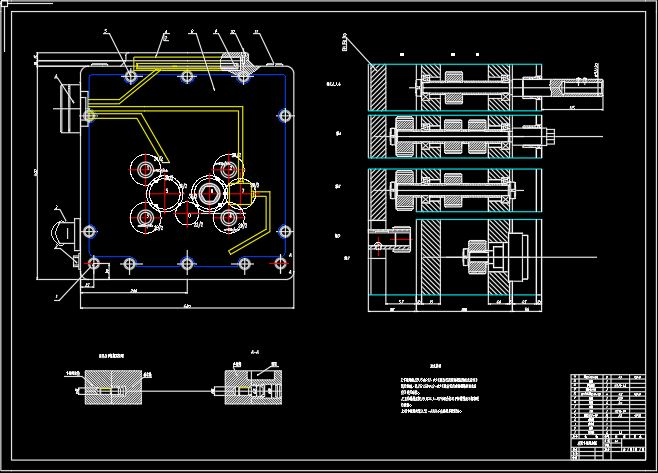Select the parts list title block table
The width and height of the screenshot is (658, 473).
(x=608, y=416)
